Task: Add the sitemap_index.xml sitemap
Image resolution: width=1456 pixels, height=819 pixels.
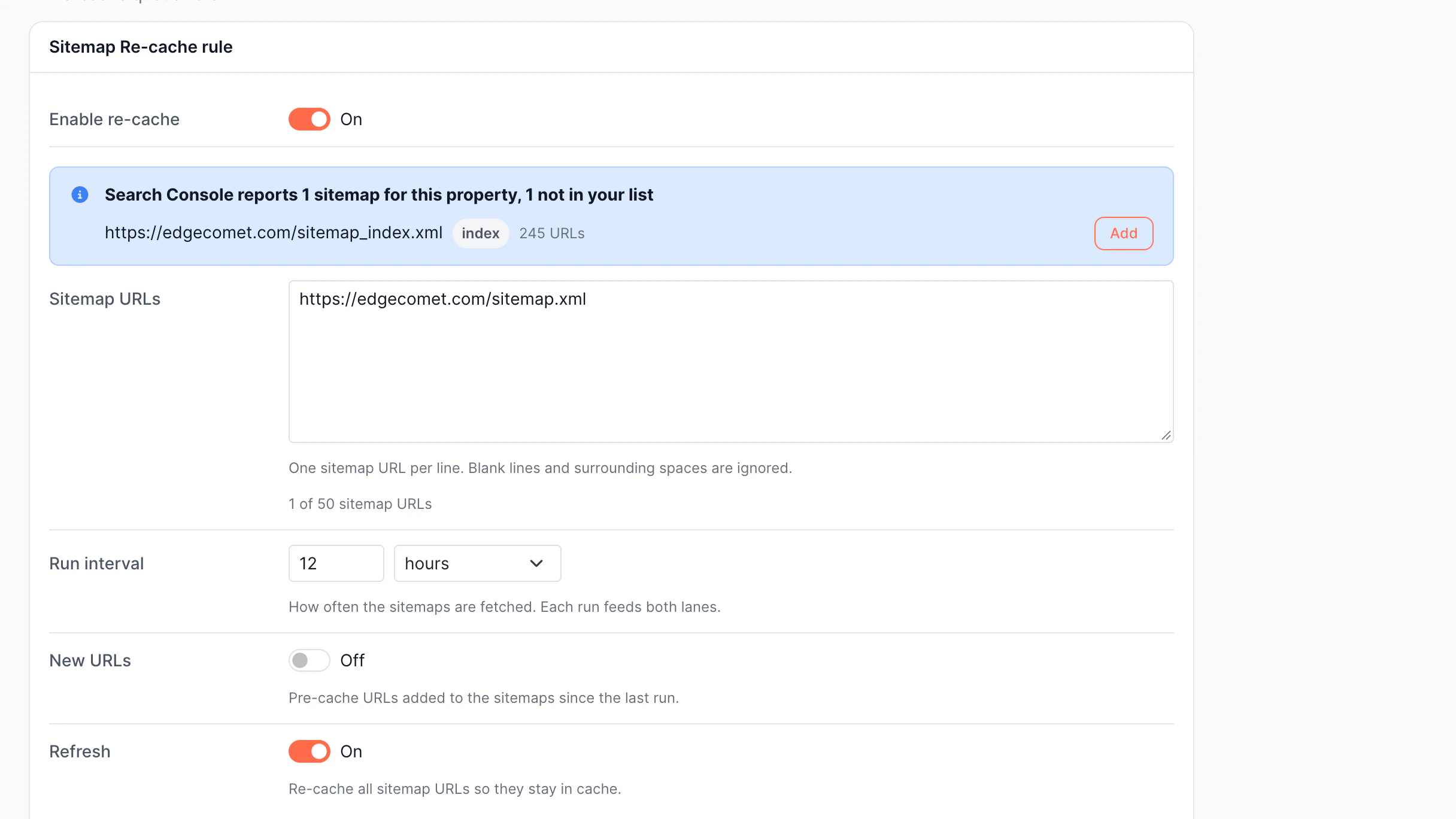Action: tap(1124, 233)
